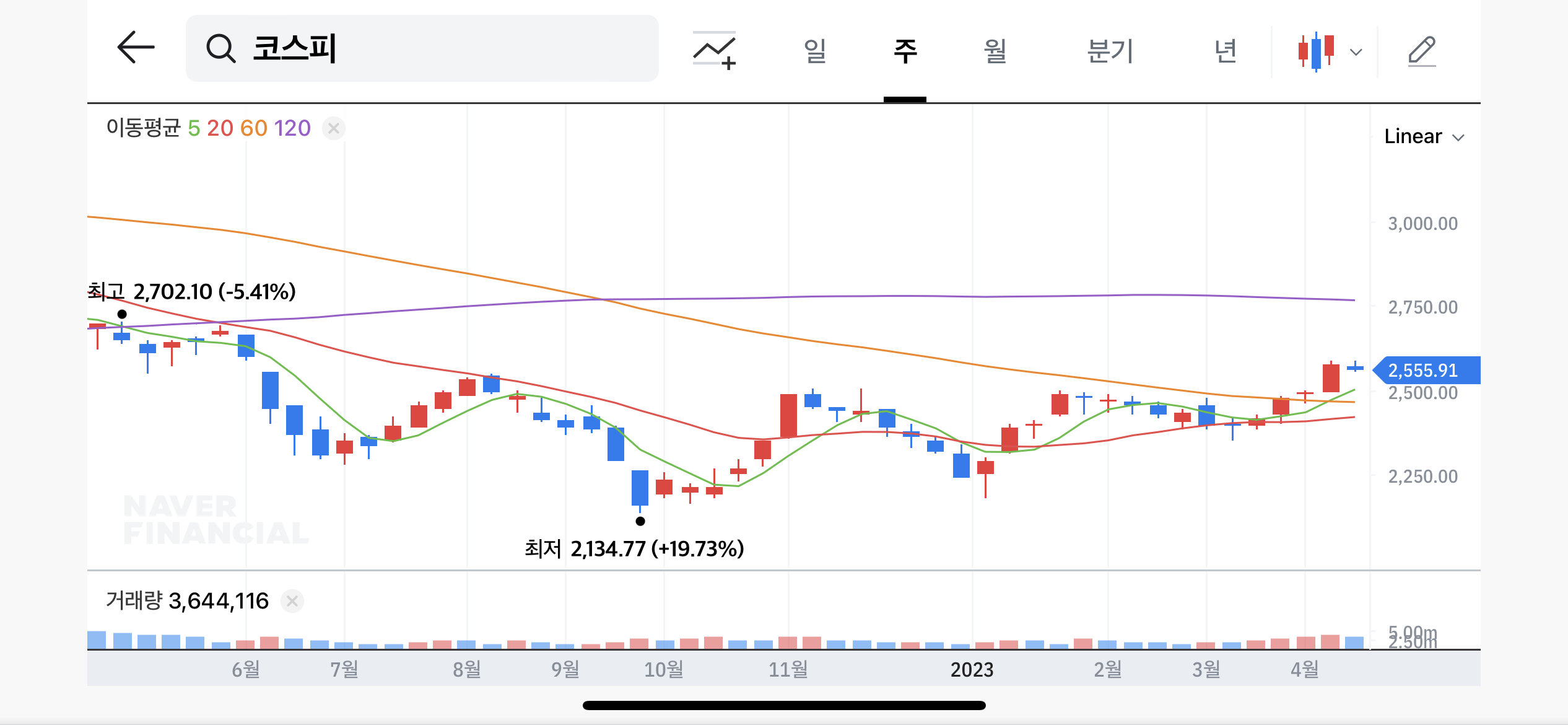Click the 120 moving average period
This screenshot has width=1568, height=725.
point(292,128)
